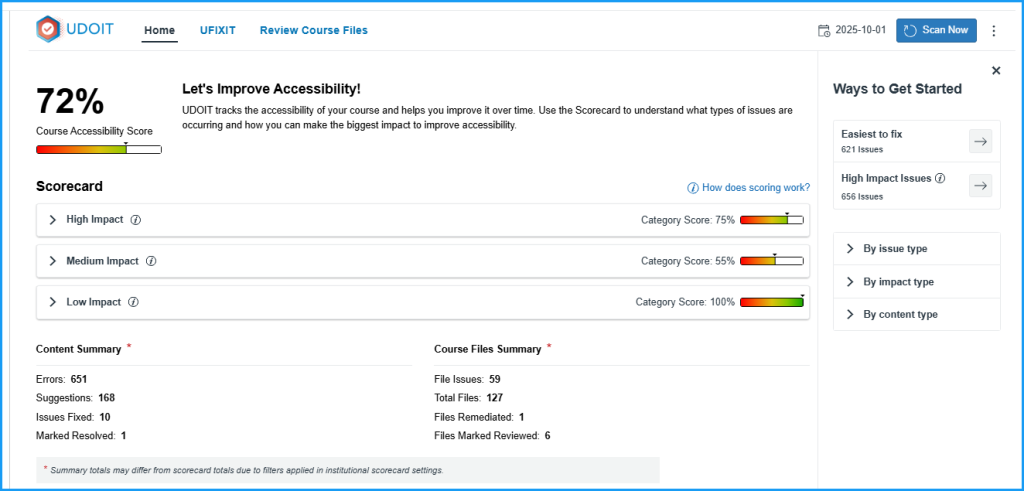
Task: Expand the By content type section
Action: [850, 315]
